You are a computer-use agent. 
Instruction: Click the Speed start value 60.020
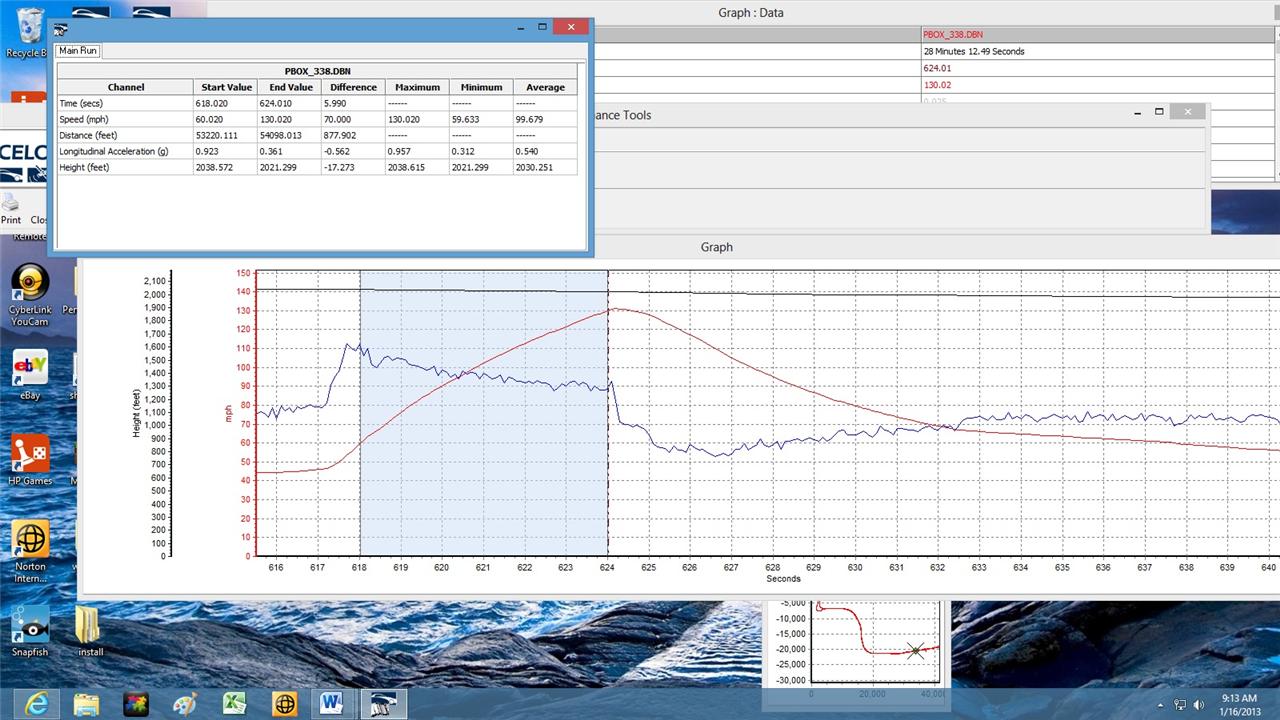(x=213, y=119)
